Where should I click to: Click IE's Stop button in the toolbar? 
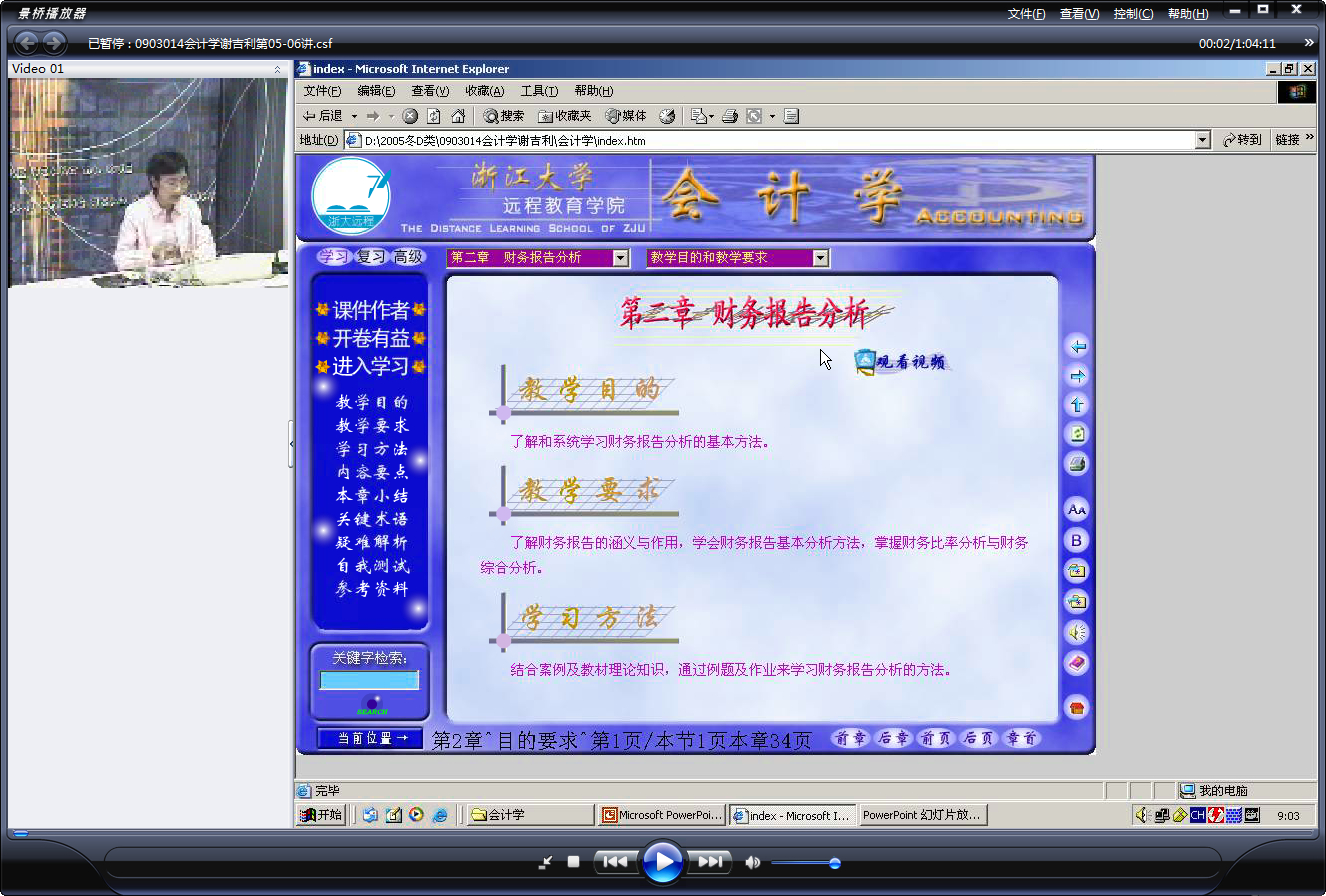pyautogui.click(x=410, y=116)
